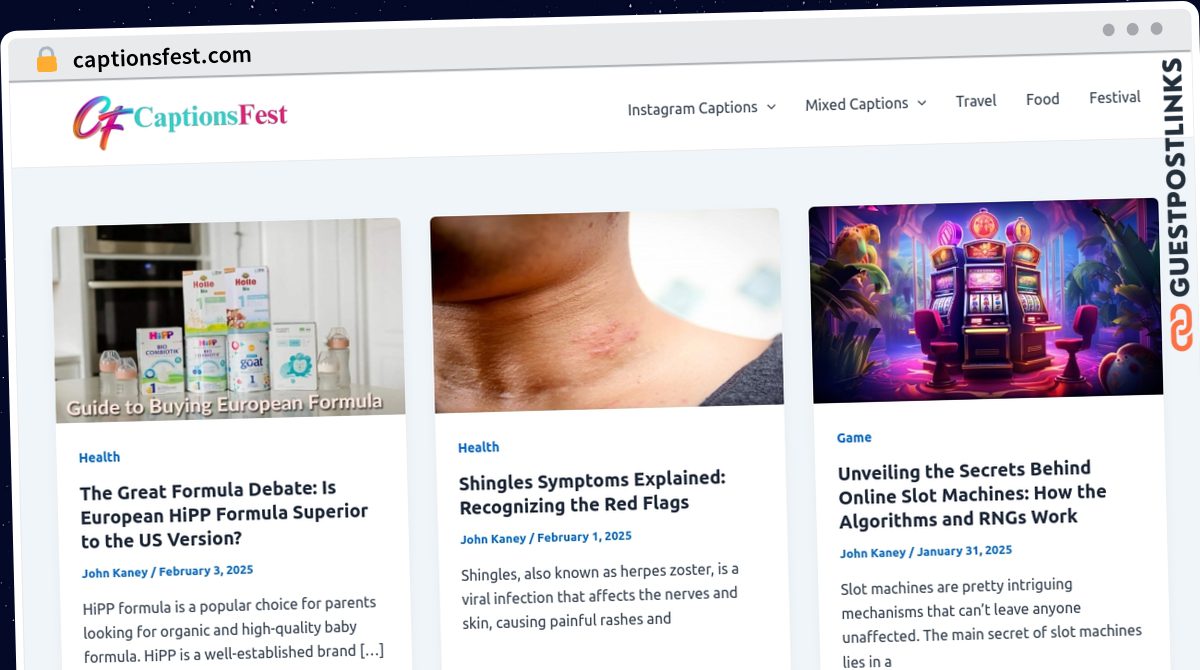
Task: Open Unveiling the Secrets slot machines title
Action: (972, 494)
